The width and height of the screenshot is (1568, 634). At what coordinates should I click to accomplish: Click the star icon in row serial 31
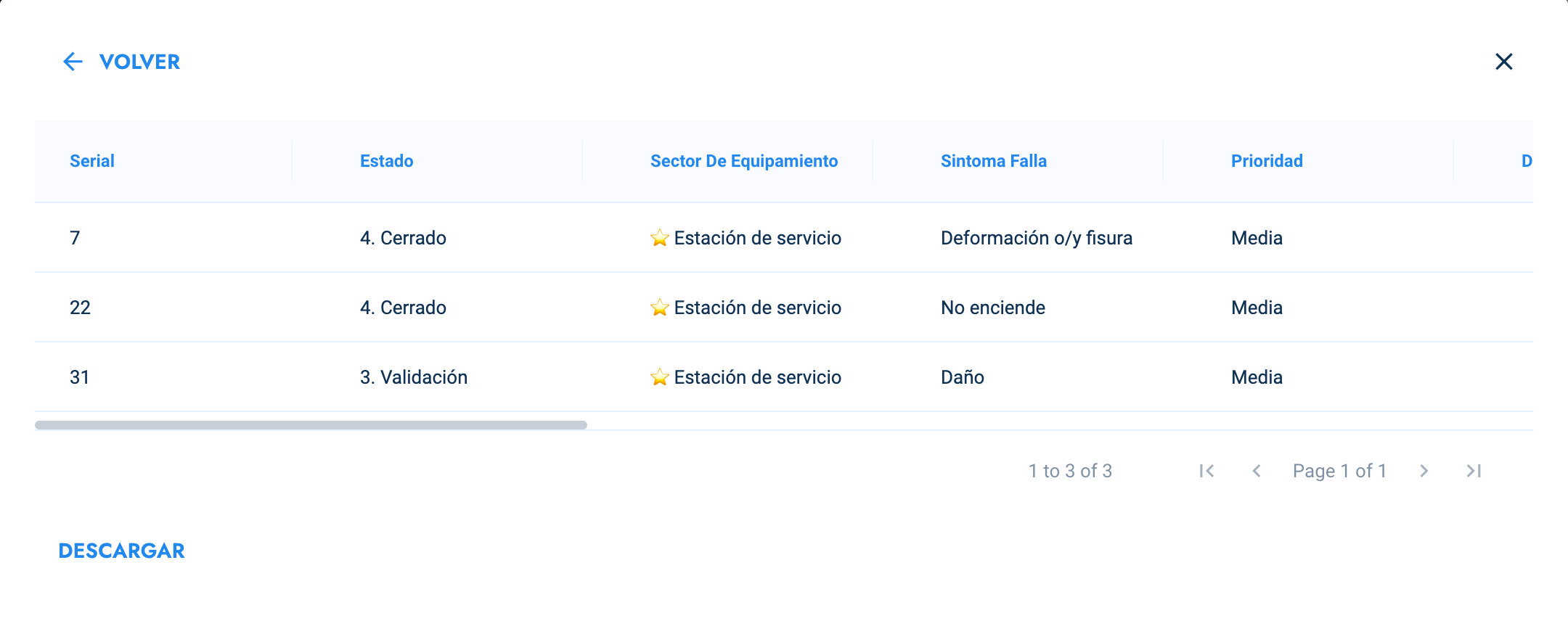659,376
